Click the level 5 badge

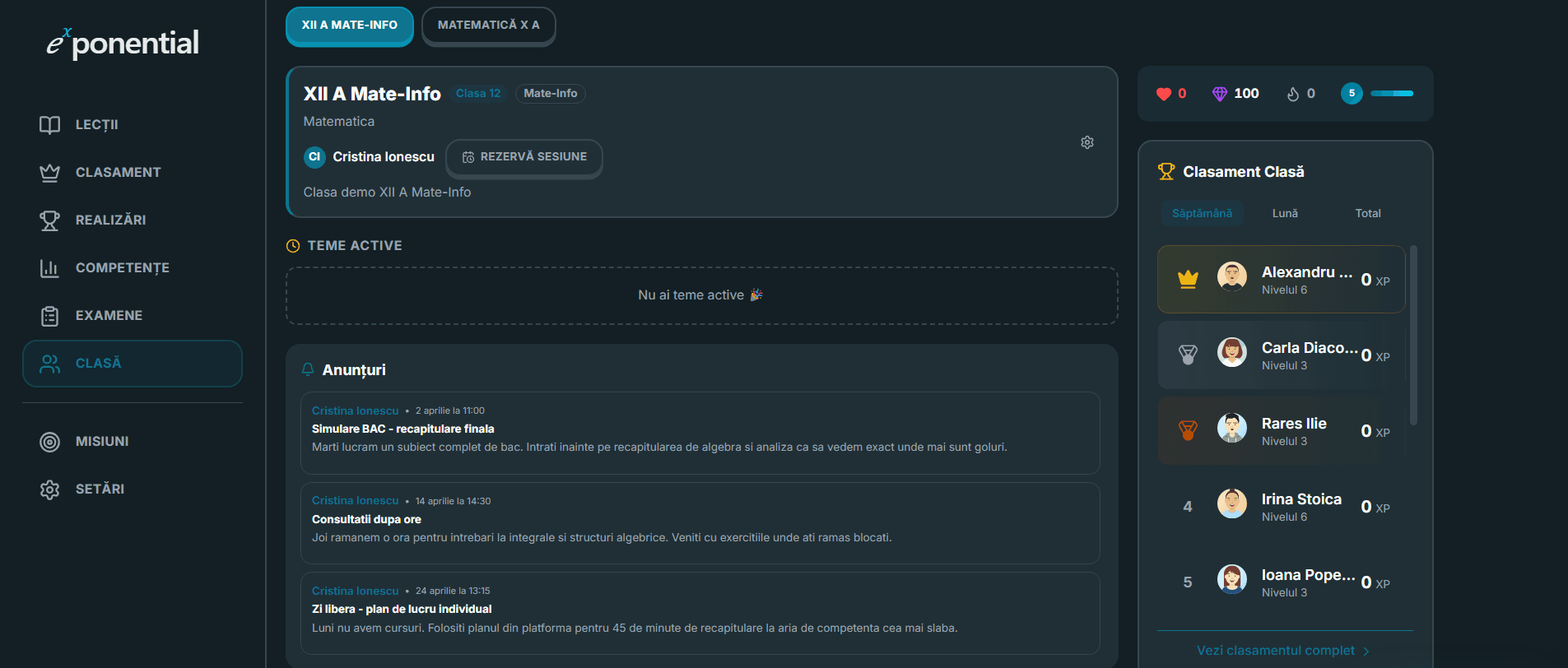(1352, 94)
